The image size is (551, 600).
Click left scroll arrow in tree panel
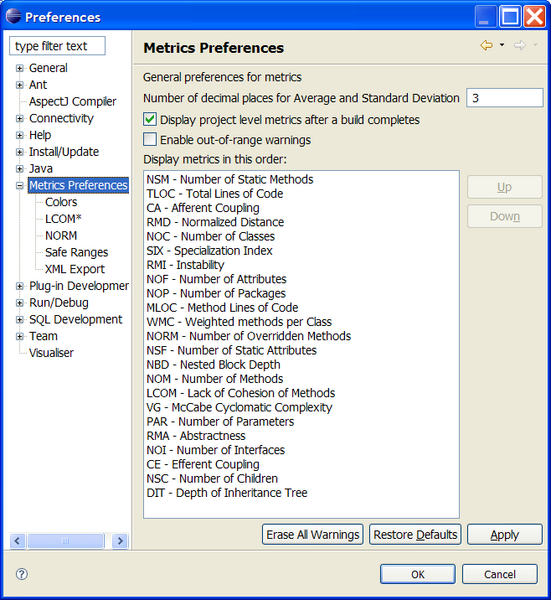17,541
